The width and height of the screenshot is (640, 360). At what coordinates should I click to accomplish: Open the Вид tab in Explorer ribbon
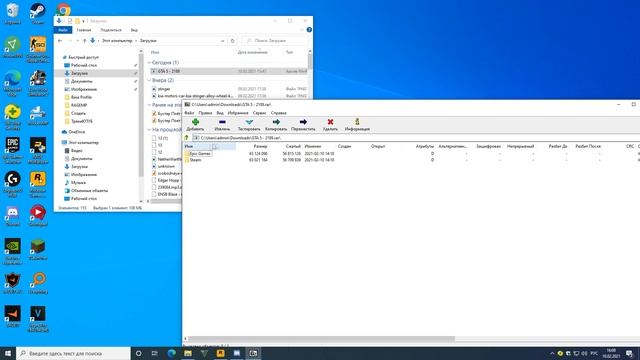pos(134,30)
